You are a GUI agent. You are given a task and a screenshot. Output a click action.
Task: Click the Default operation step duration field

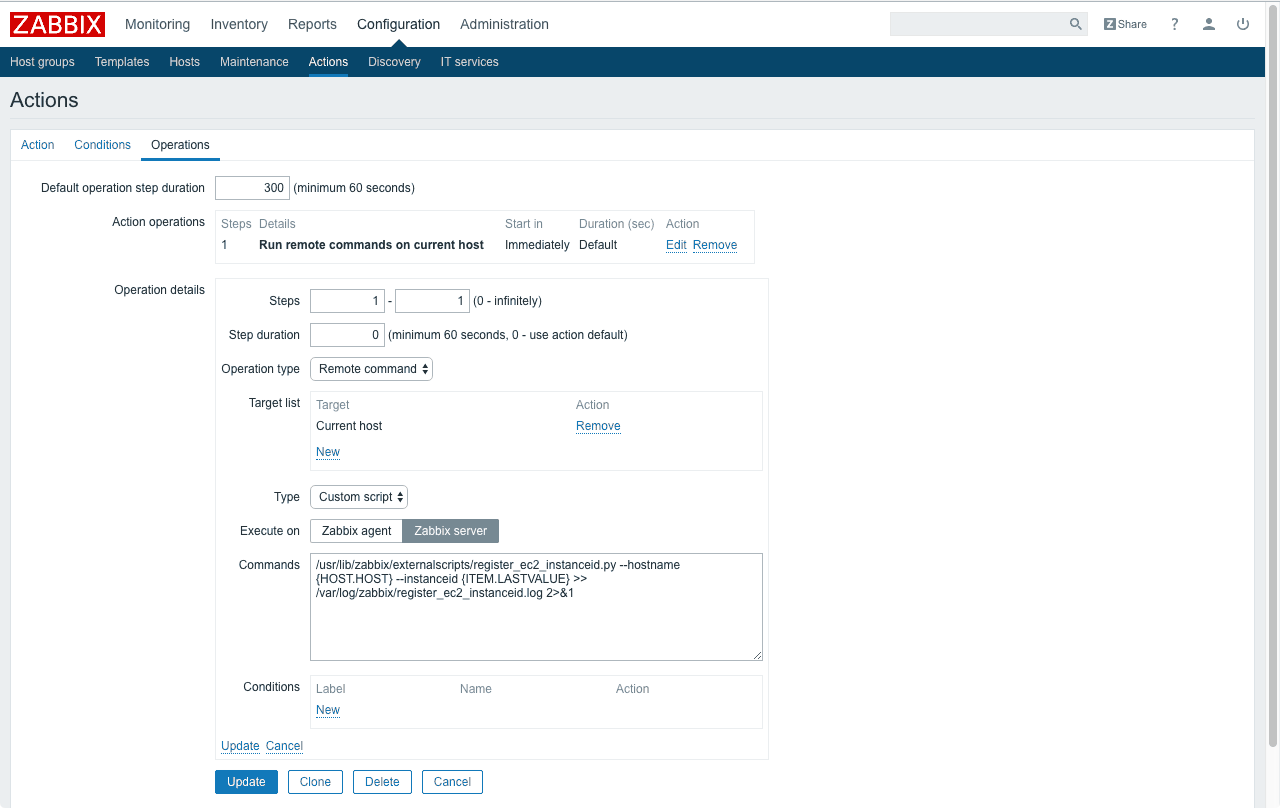click(252, 188)
